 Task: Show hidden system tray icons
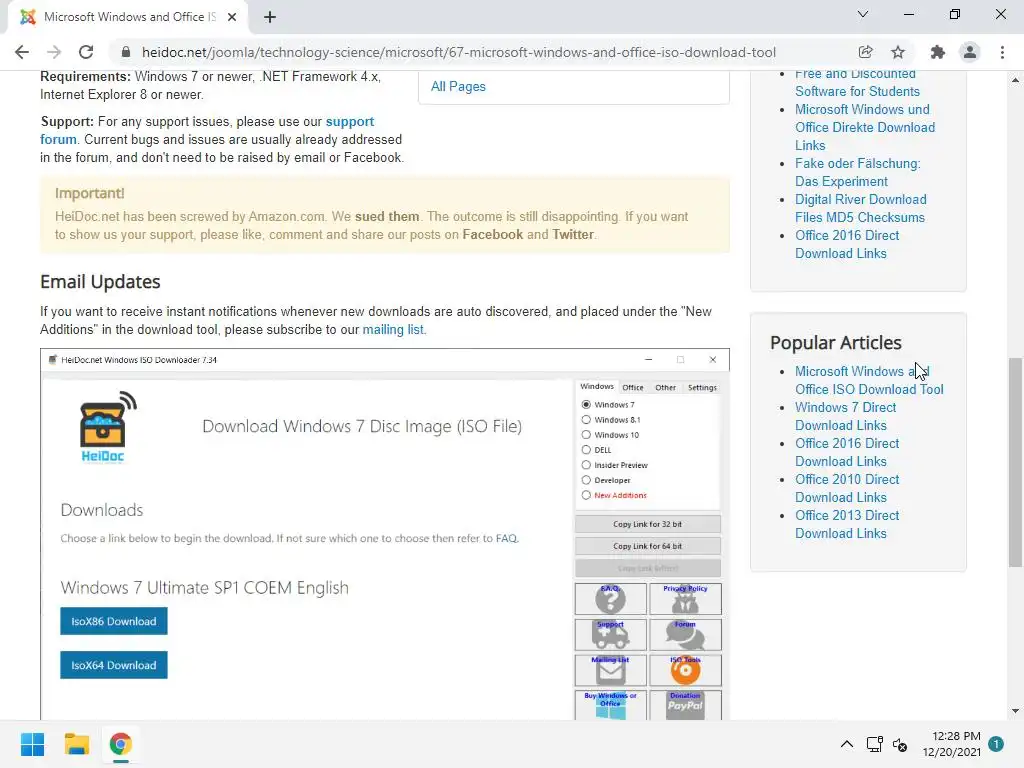tap(846, 744)
